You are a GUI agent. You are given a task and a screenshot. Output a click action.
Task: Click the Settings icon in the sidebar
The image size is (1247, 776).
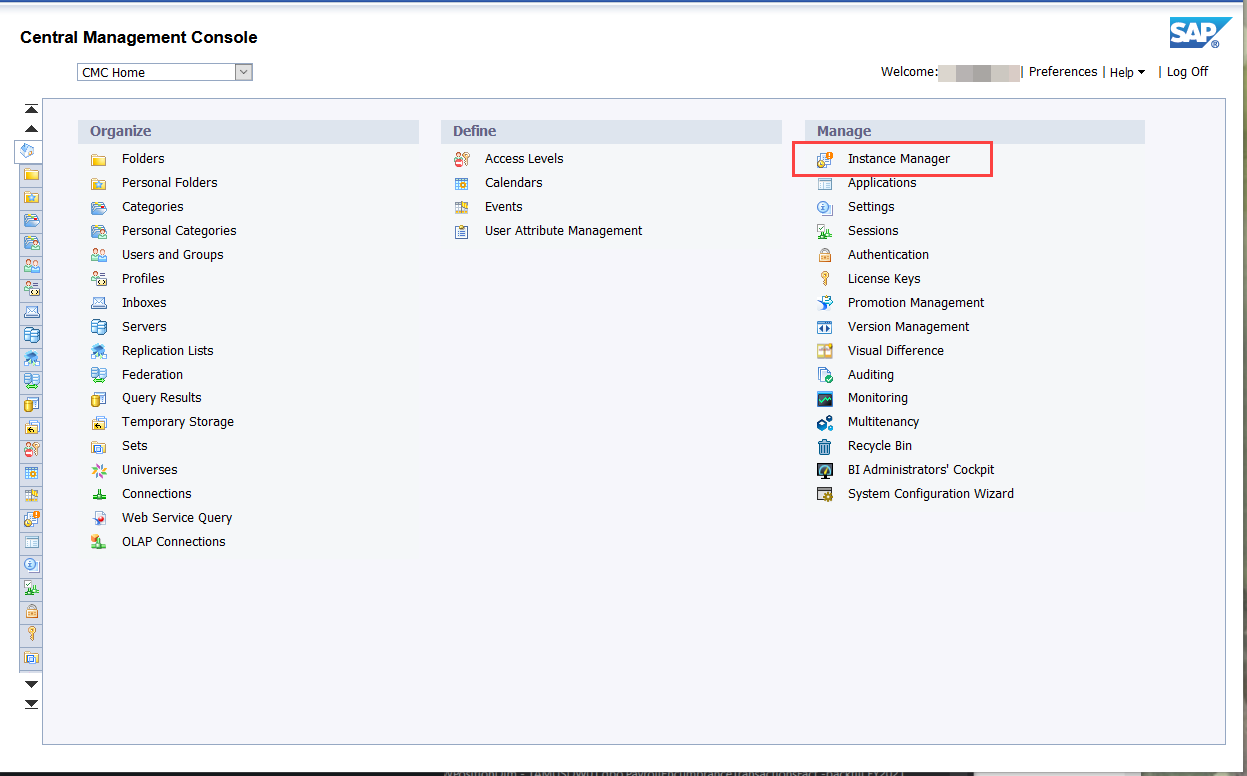[x=32, y=565]
